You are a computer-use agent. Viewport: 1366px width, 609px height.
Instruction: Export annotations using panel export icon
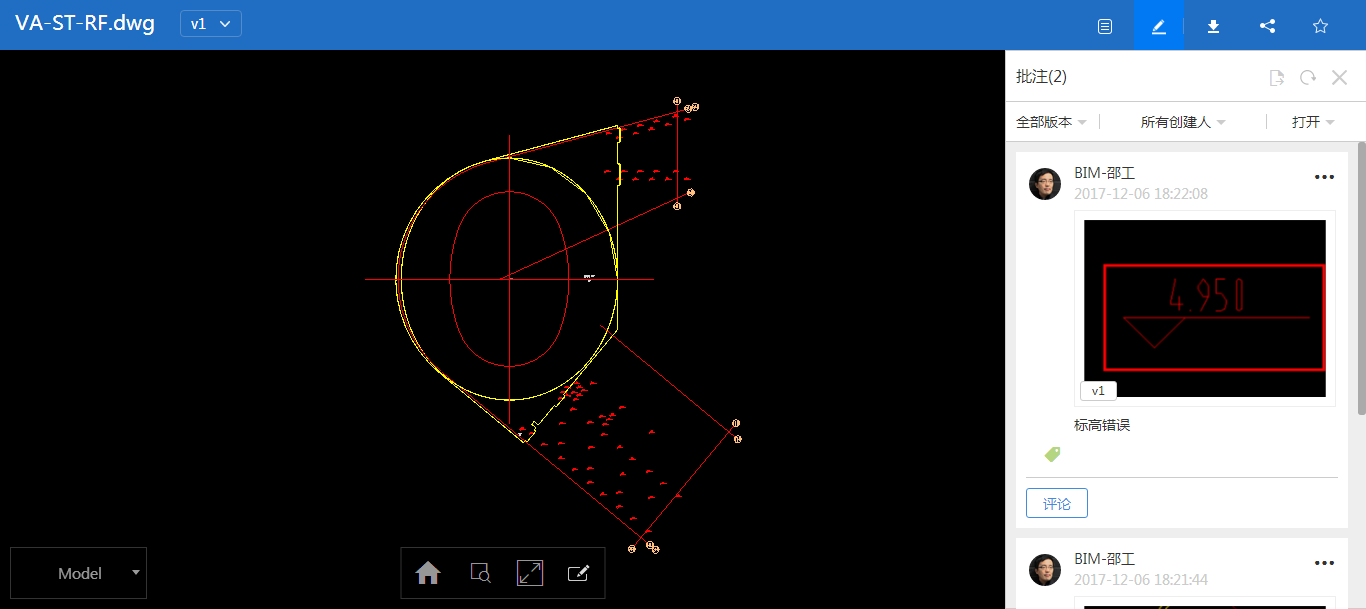pyautogui.click(x=1276, y=78)
